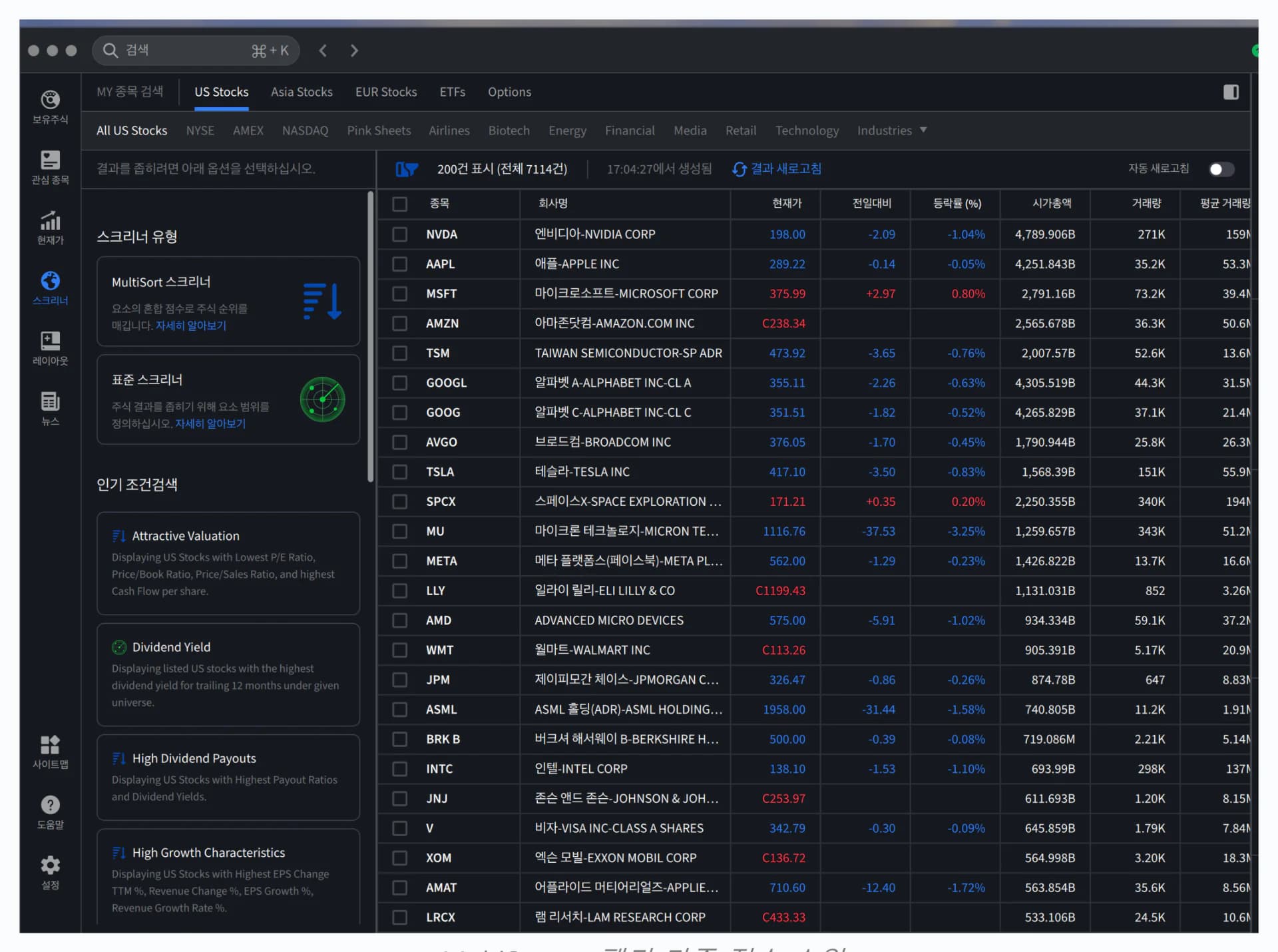Switch to the ETFs tab
Image resolution: width=1278 pixels, height=952 pixels.
[453, 92]
